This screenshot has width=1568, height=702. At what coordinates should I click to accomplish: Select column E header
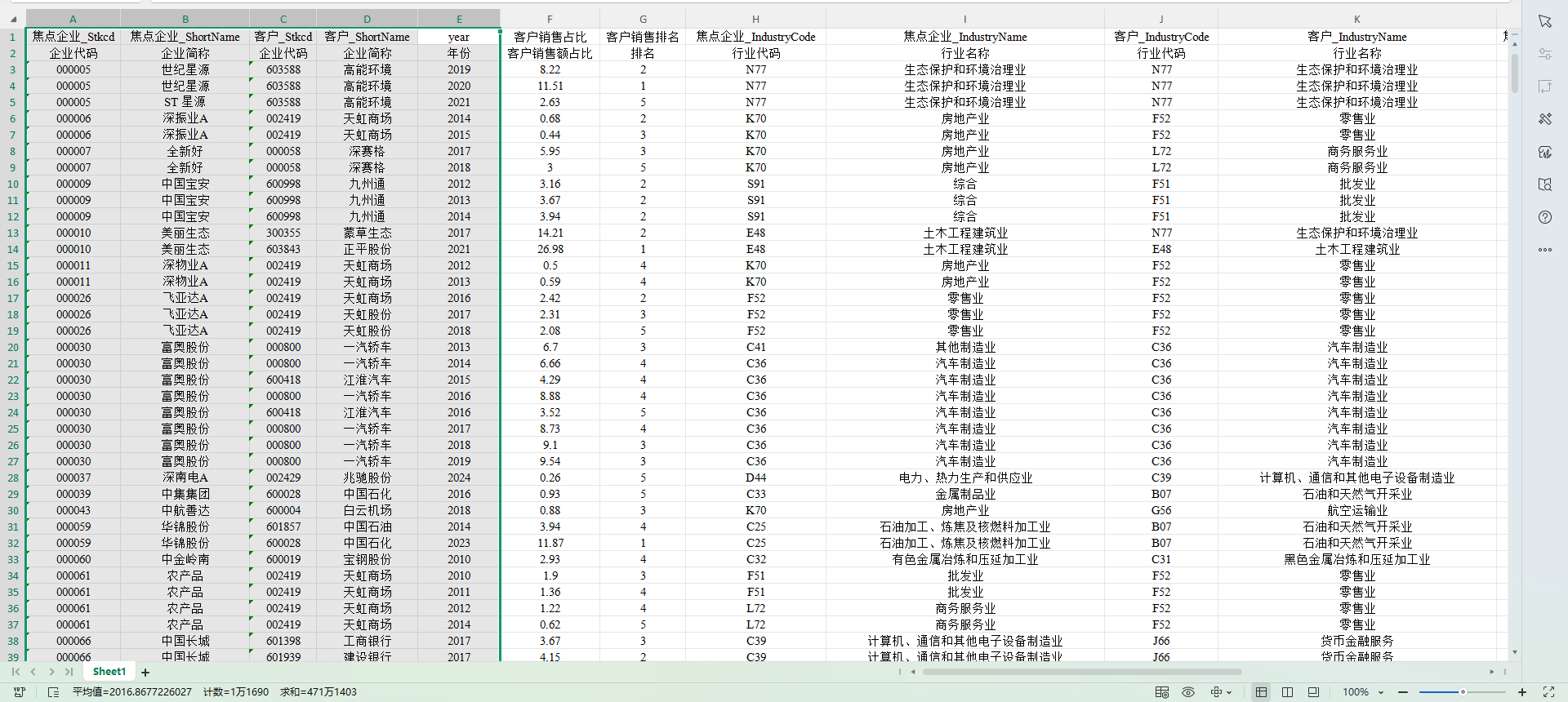tap(459, 19)
